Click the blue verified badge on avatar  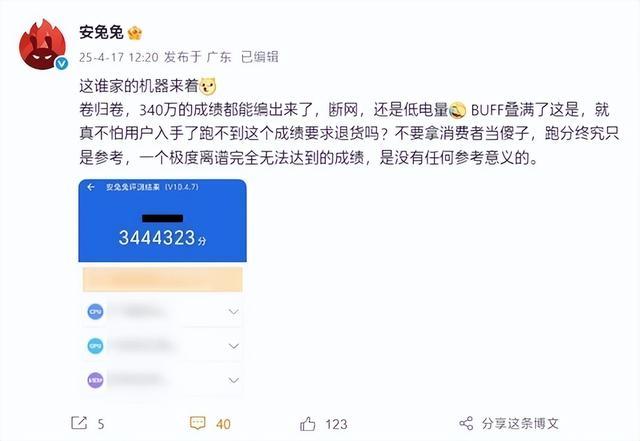coord(61,63)
